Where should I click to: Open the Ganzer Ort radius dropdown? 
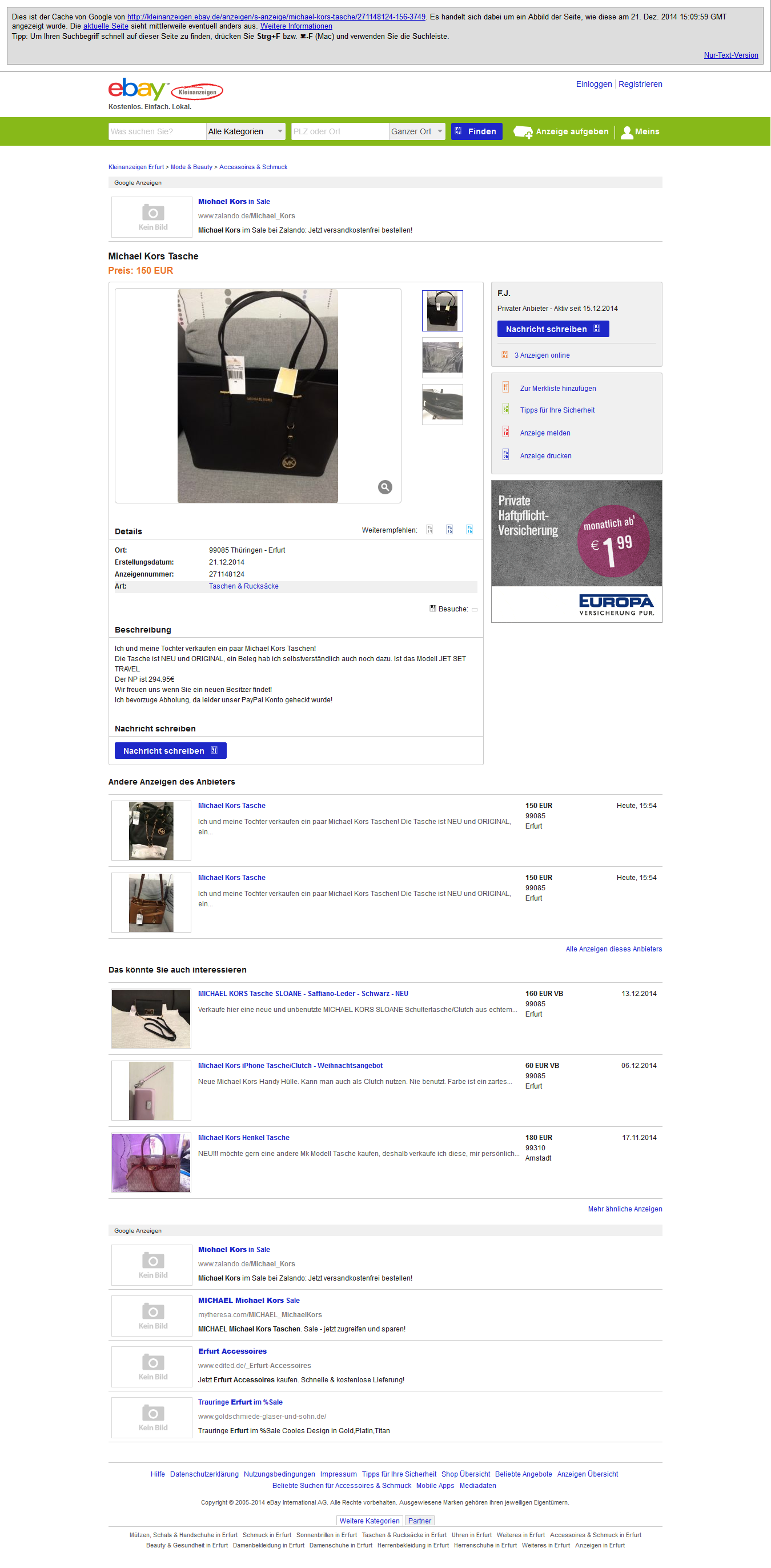pyautogui.click(x=417, y=131)
